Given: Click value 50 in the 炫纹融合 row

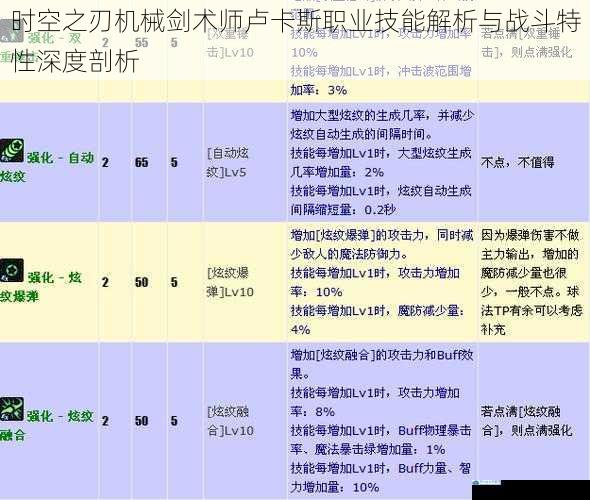Looking at the screenshot, I should click(141, 421).
